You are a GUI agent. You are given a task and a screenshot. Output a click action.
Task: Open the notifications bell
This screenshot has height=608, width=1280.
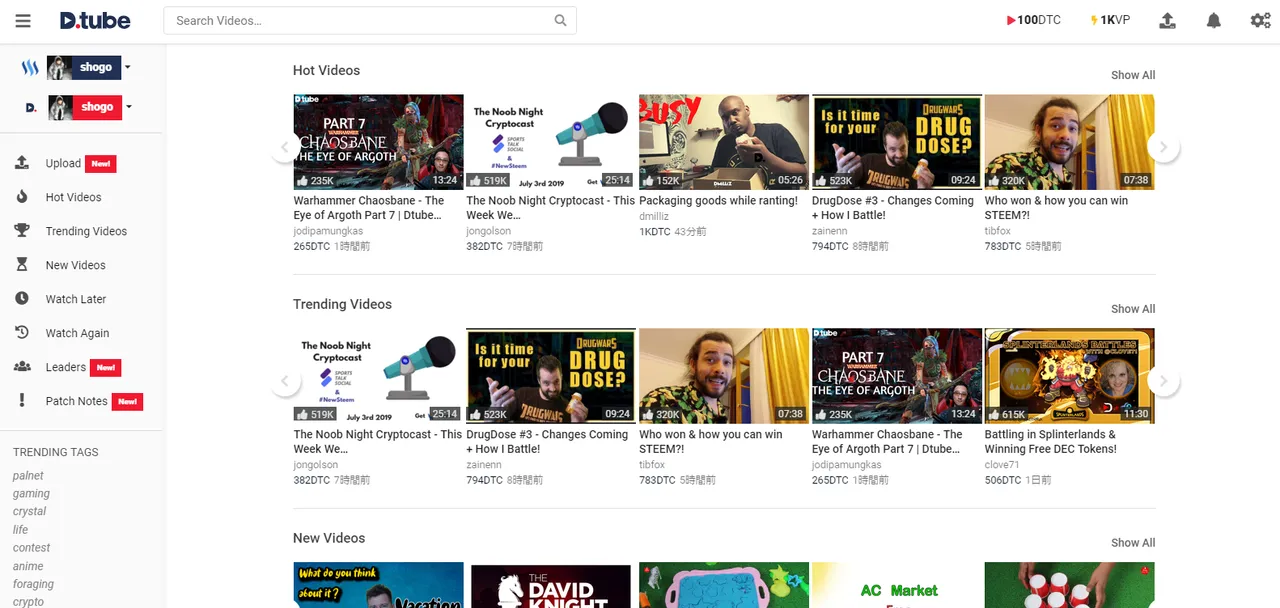[1214, 20]
